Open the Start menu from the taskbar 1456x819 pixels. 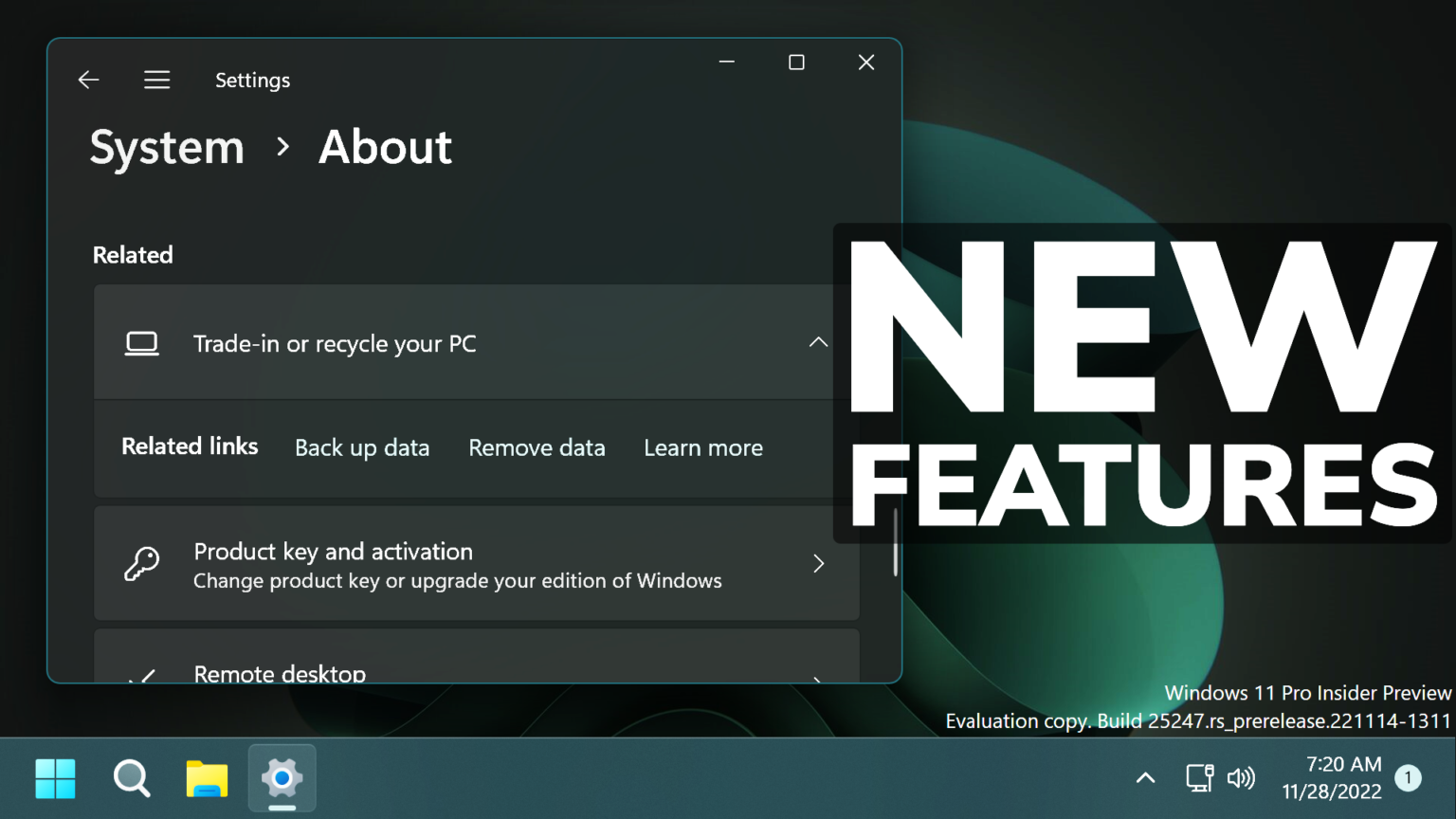click(x=56, y=778)
